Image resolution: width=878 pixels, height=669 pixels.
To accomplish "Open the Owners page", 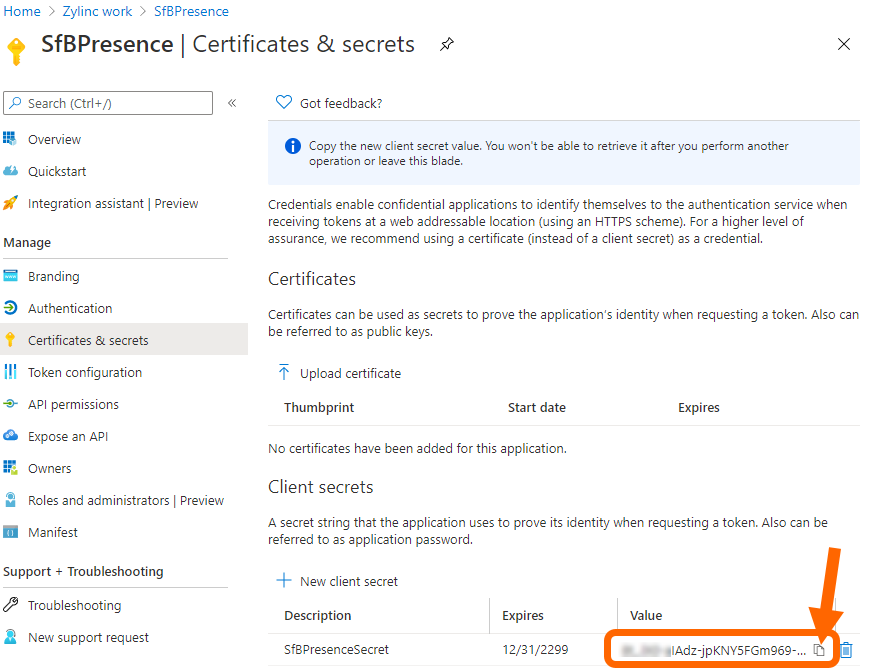I will click(x=50, y=468).
